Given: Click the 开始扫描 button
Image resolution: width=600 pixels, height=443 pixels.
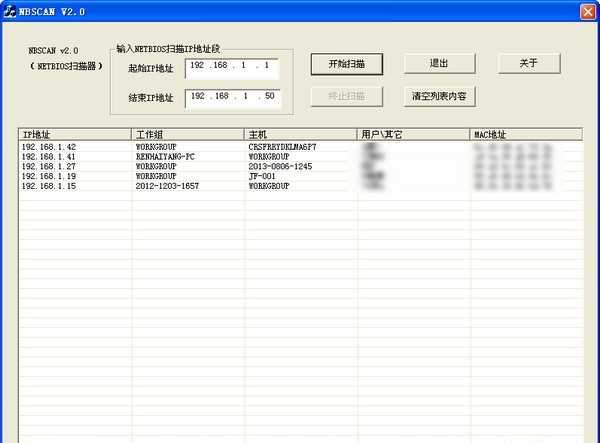Looking at the screenshot, I should [x=346, y=64].
